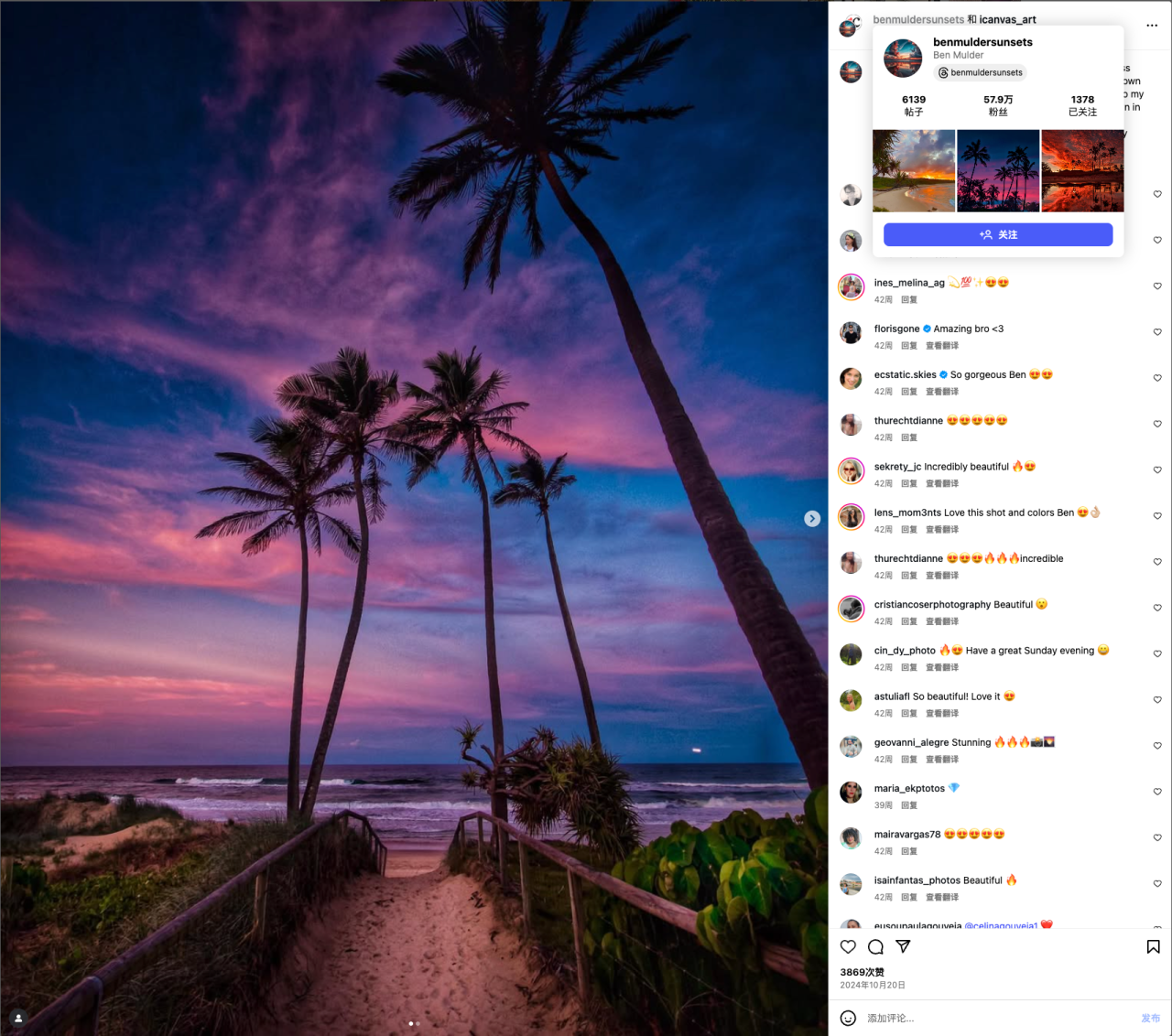Click the add comment input field
Image resolution: width=1172 pixels, height=1036 pixels.
pyautogui.click(x=998, y=1019)
